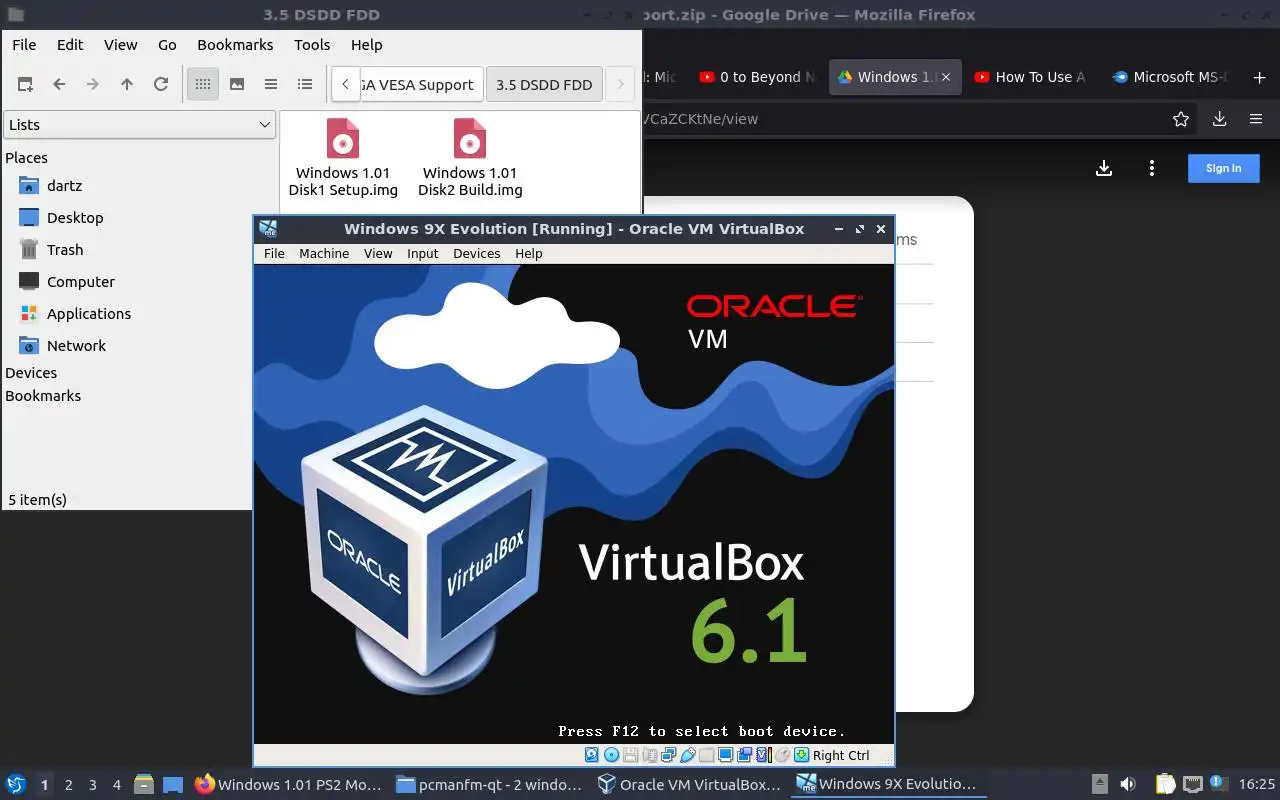Open the Firefox hamburger menu
Screen dimensions: 1280x800
tap(1256, 119)
